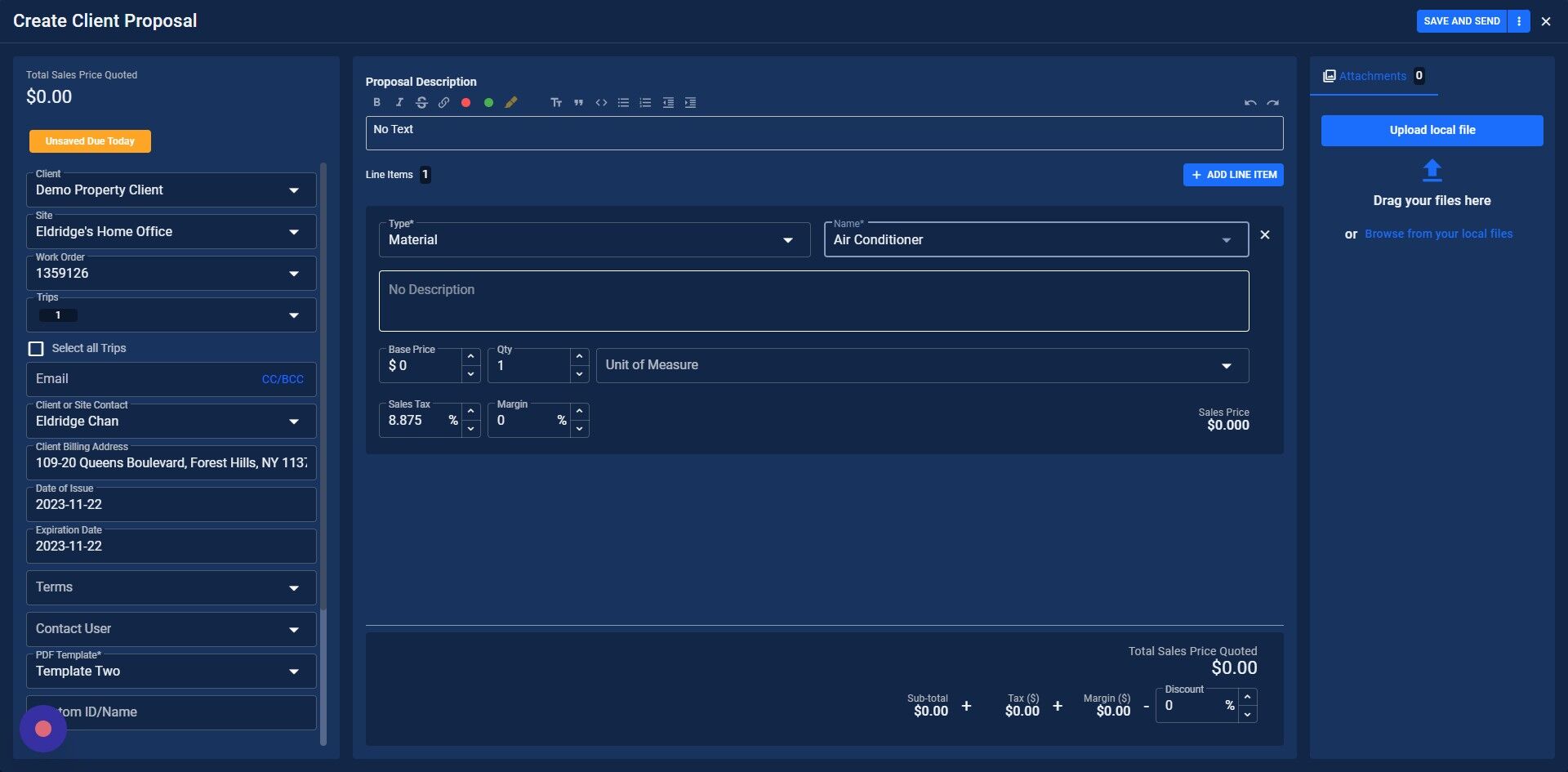This screenshot has height=772, width=1568.
Task: Open the Terms dropdown
Action: point(171,587)
